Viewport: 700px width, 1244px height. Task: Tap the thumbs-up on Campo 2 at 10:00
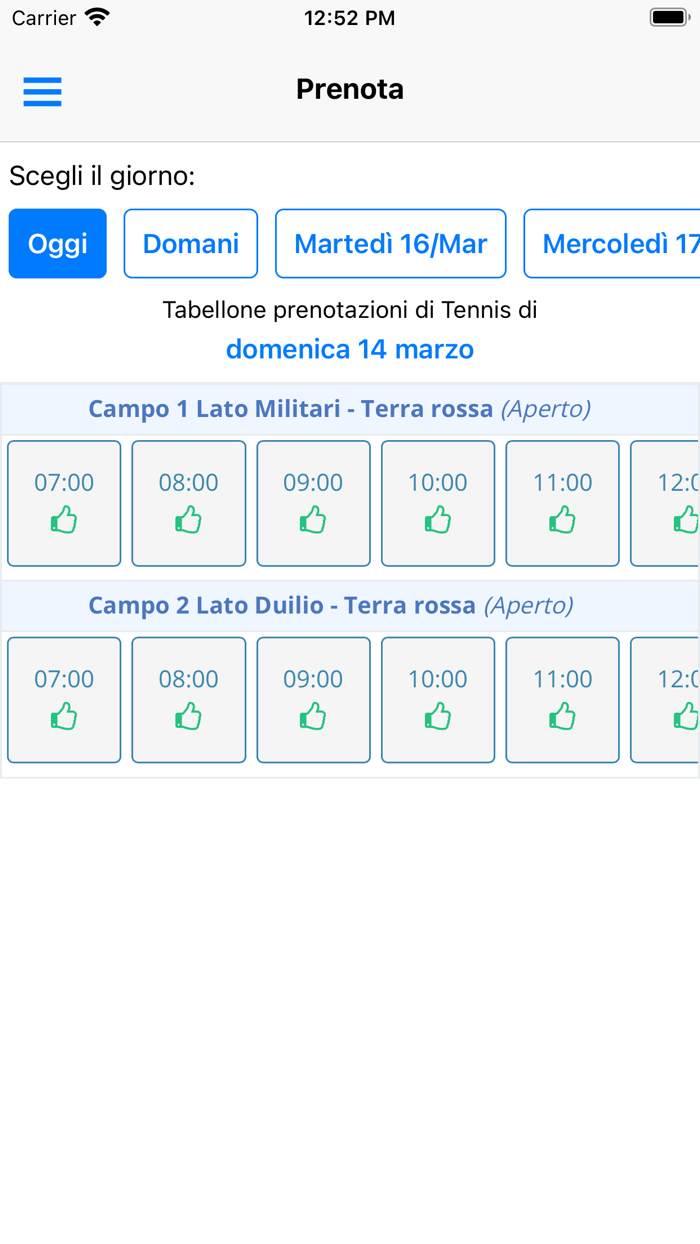tap(437, 716)
